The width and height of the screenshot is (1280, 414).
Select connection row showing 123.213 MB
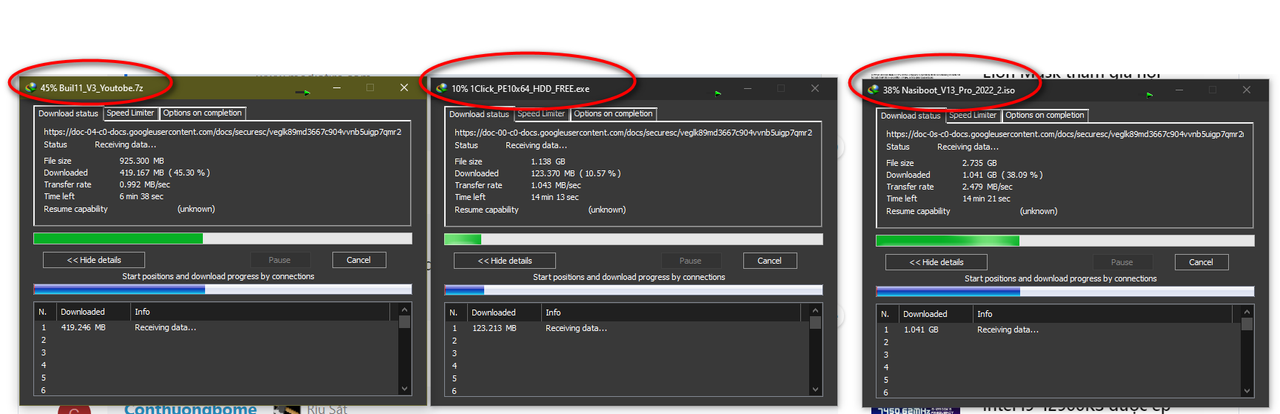pyautogui.click(x=627, y=328)
